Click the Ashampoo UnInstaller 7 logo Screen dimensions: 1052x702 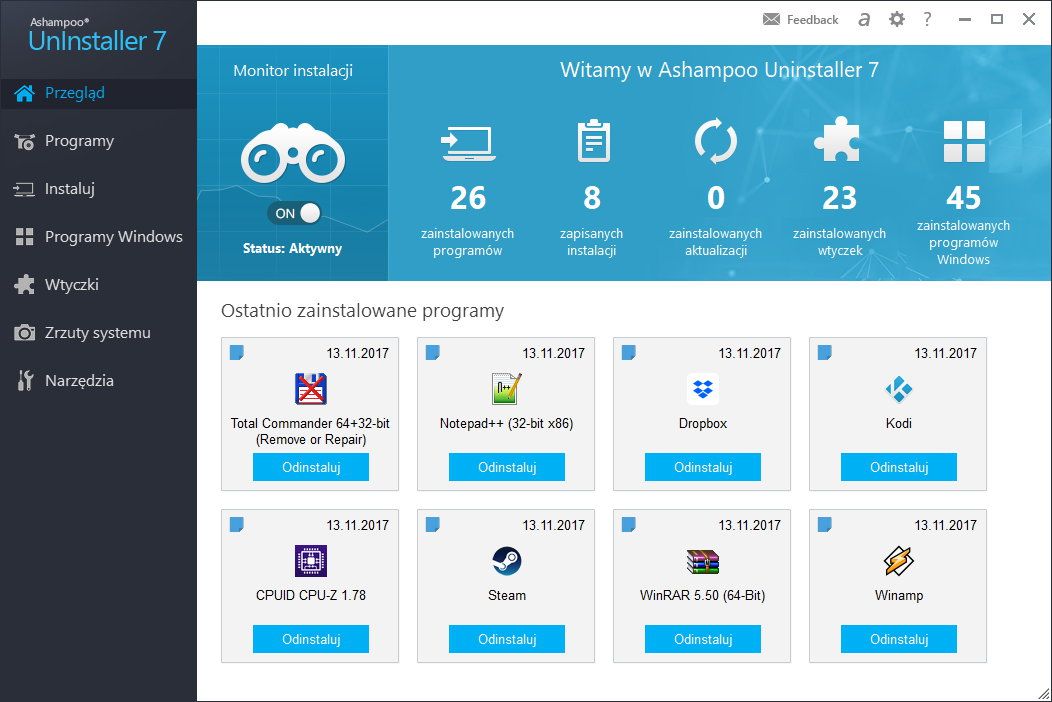[97, 35]
